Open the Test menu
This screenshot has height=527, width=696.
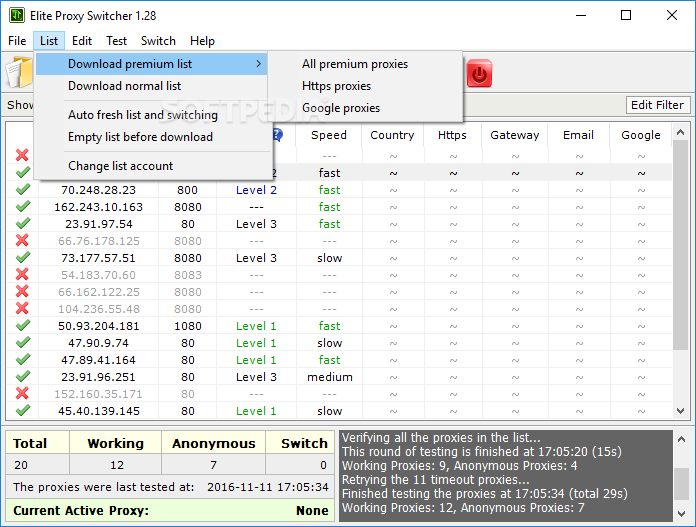[116, 41]
